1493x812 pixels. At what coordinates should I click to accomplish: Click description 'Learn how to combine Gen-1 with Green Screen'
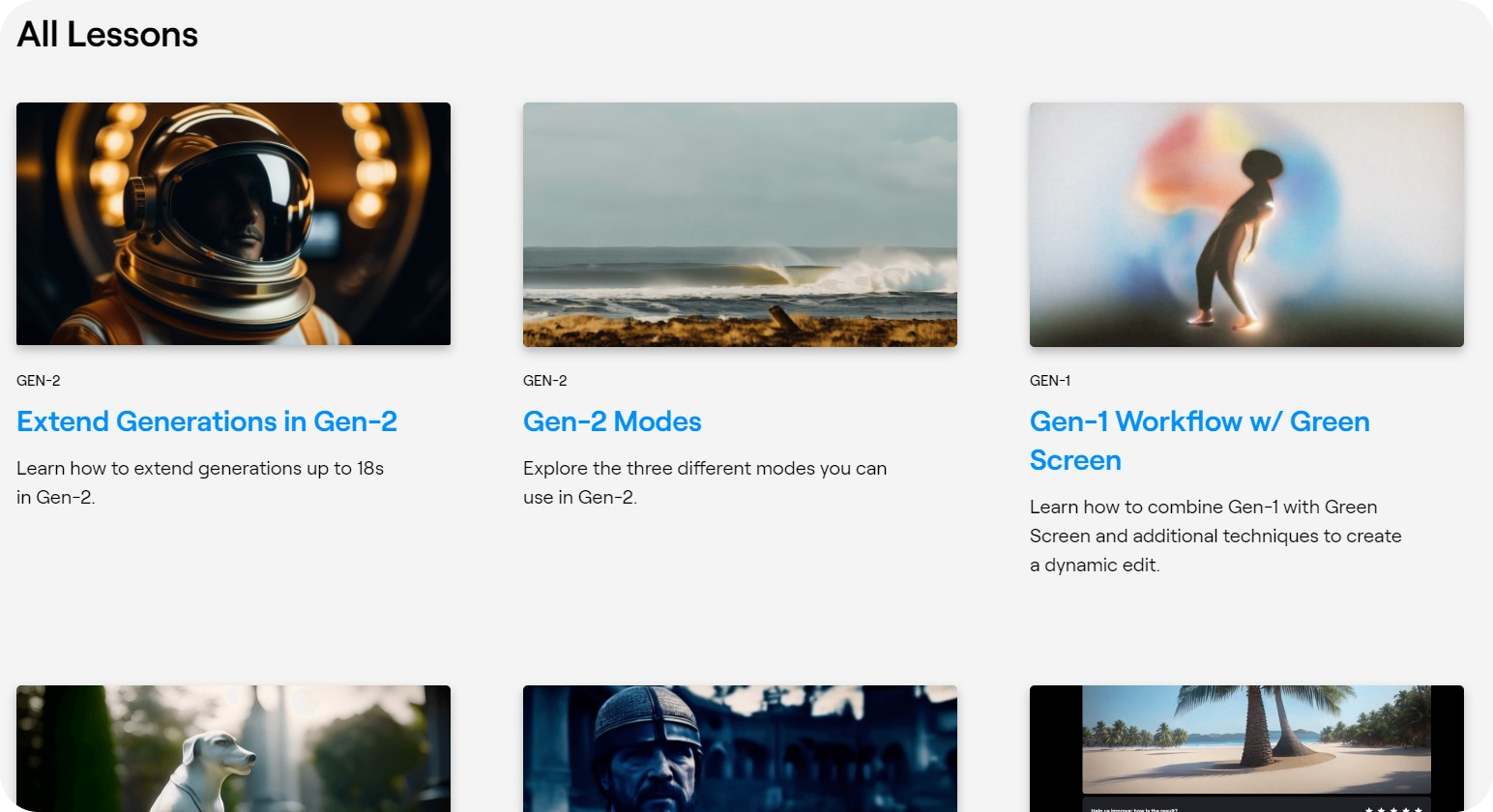pos(1215,536)
